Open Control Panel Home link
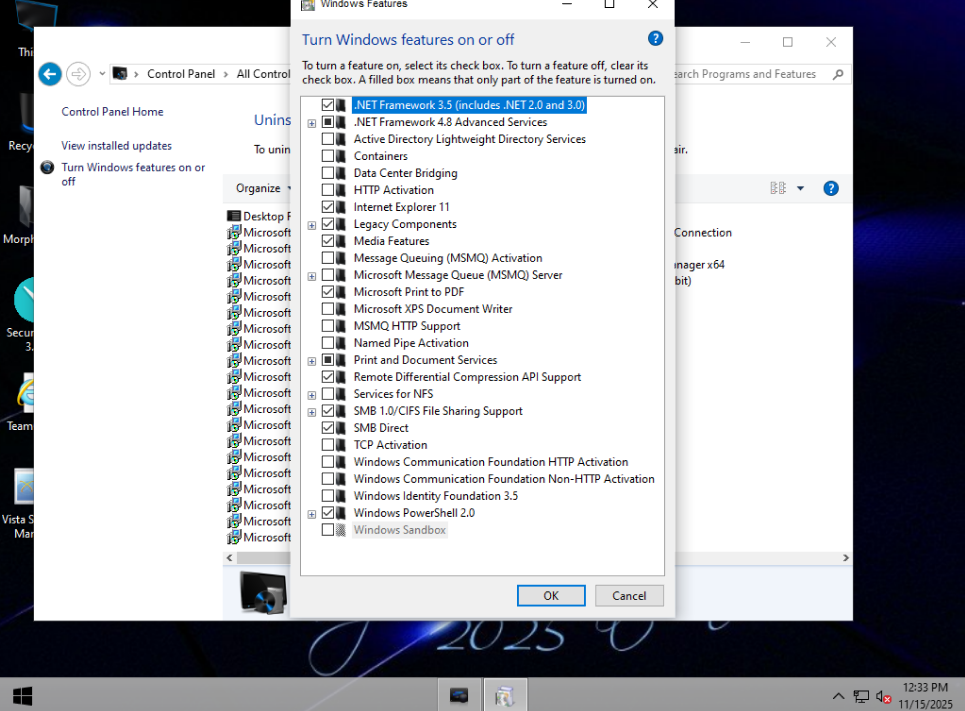 (x=113, y=111)
